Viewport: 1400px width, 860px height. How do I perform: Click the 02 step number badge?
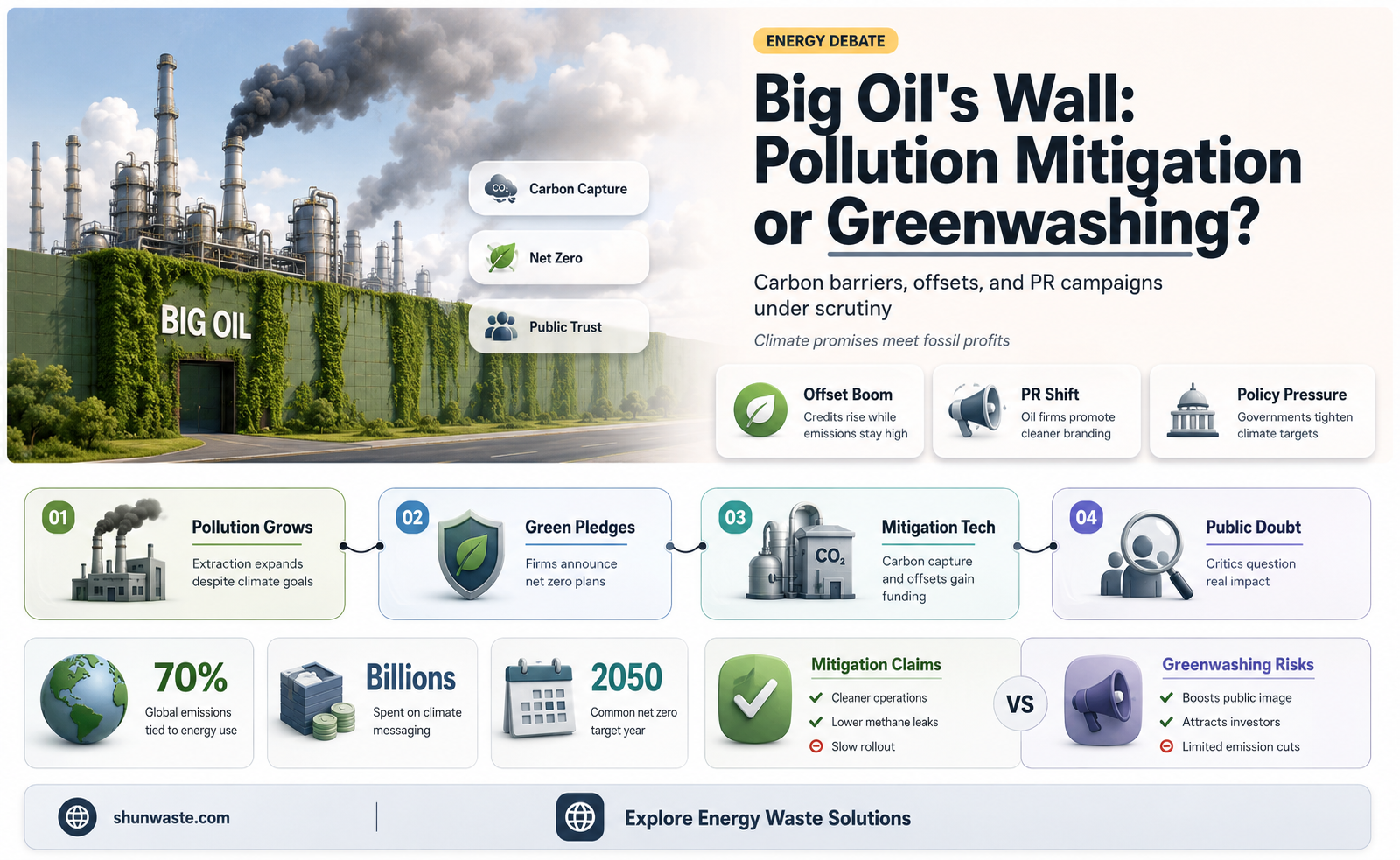[x=412, y=517]
